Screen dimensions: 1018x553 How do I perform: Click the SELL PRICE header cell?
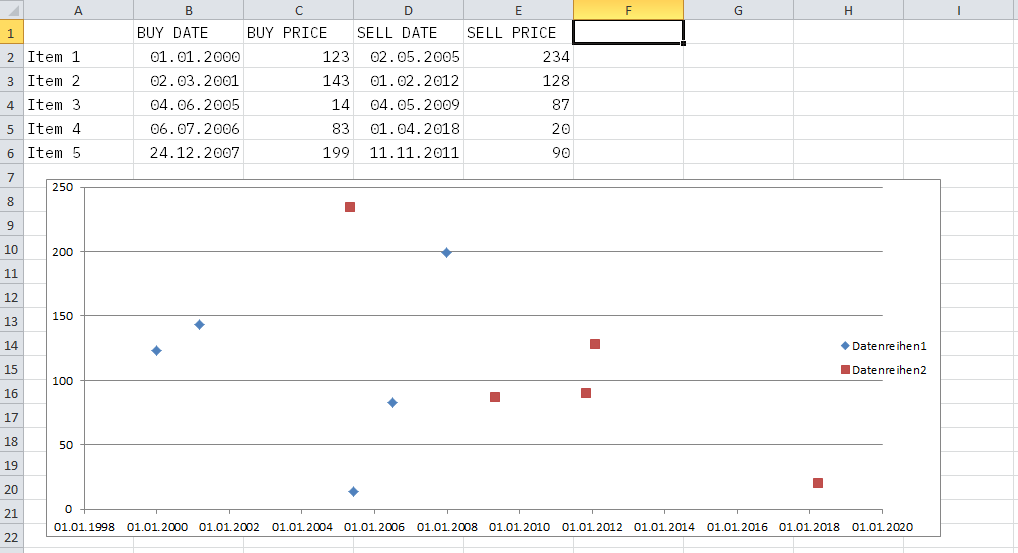518,33
